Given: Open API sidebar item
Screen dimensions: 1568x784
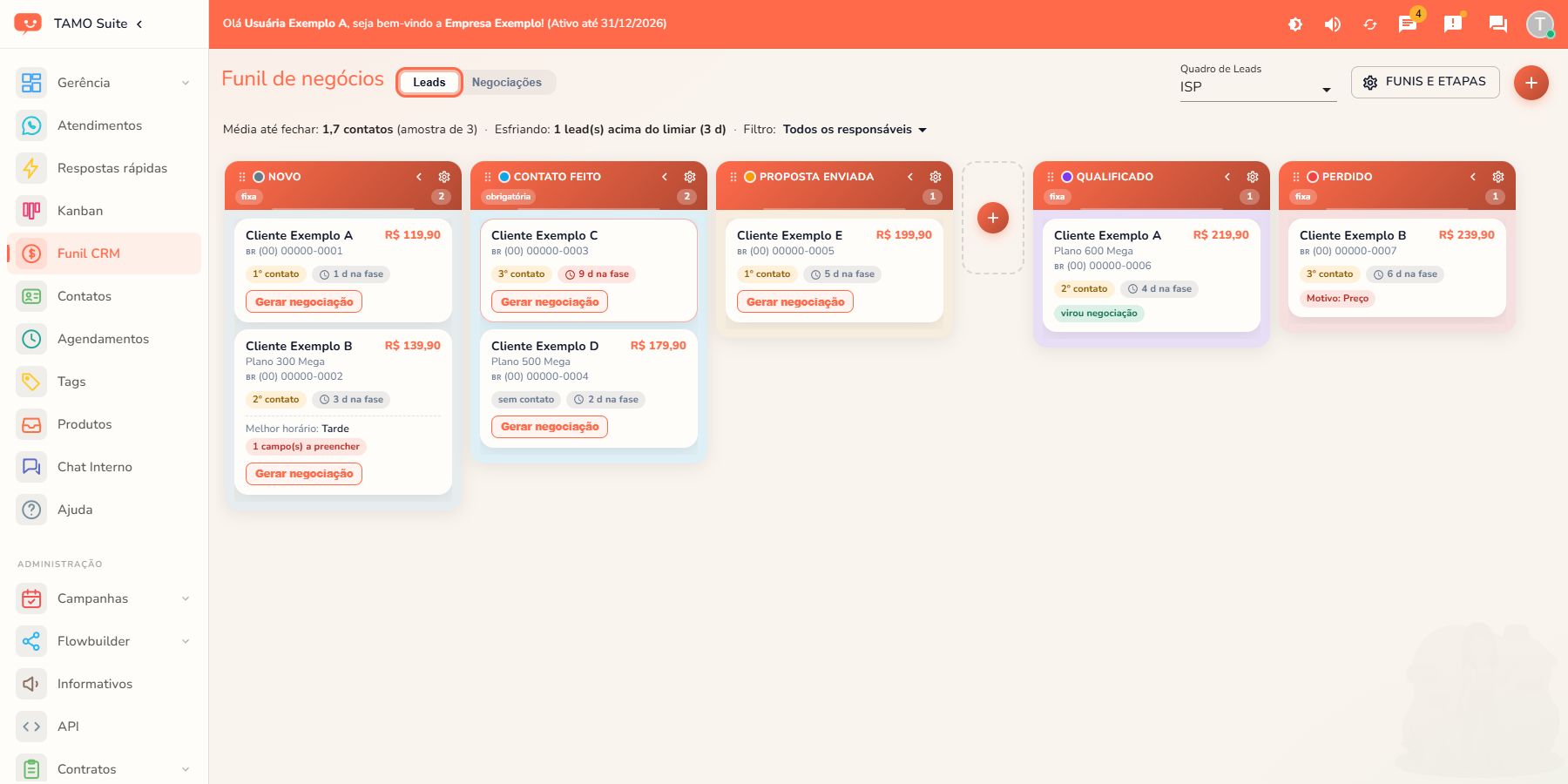Looking at the screenshot, I should coord(105,727).
